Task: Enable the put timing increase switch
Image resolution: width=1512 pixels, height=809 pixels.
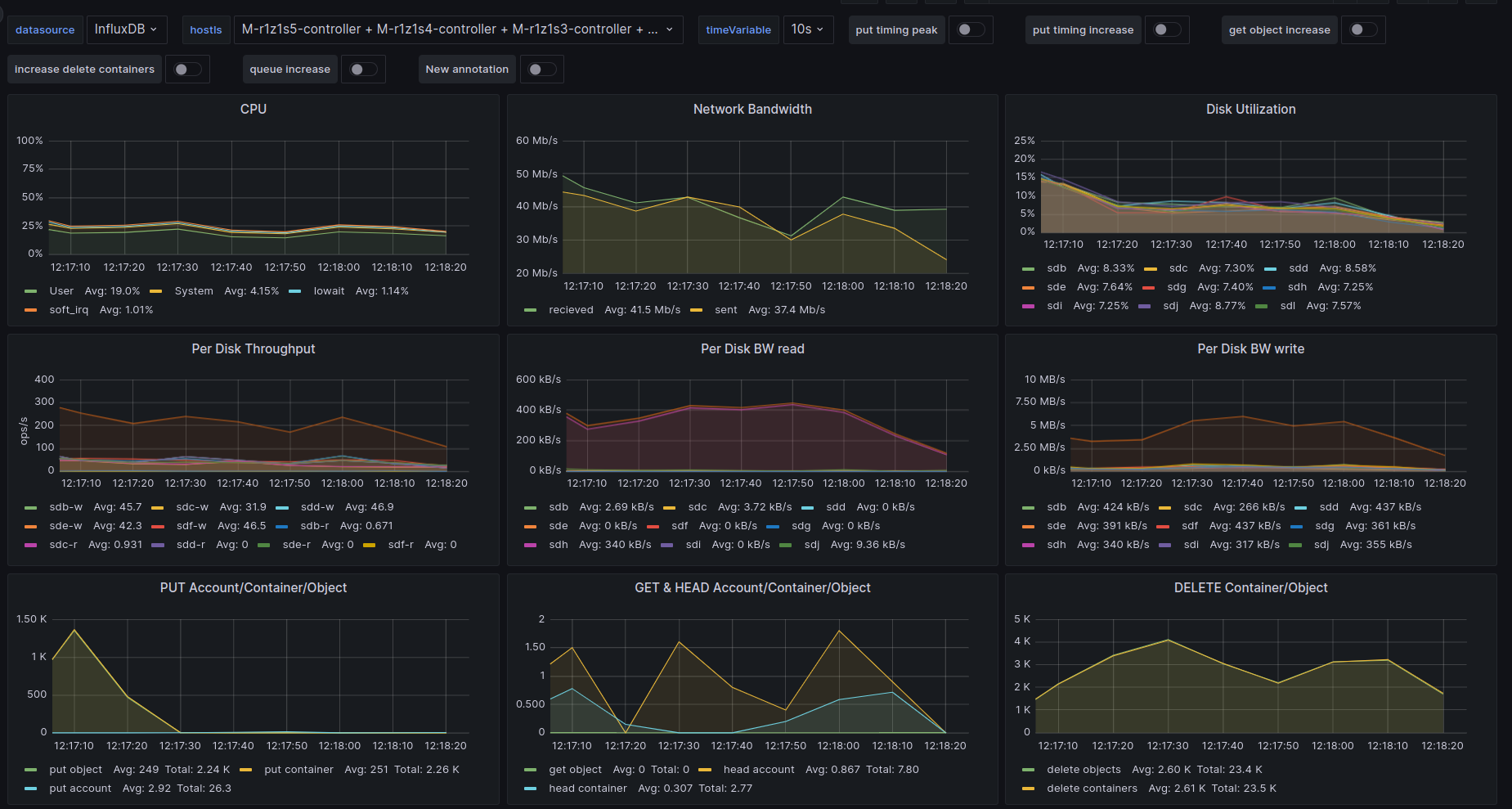Action: coord(1167,29)
